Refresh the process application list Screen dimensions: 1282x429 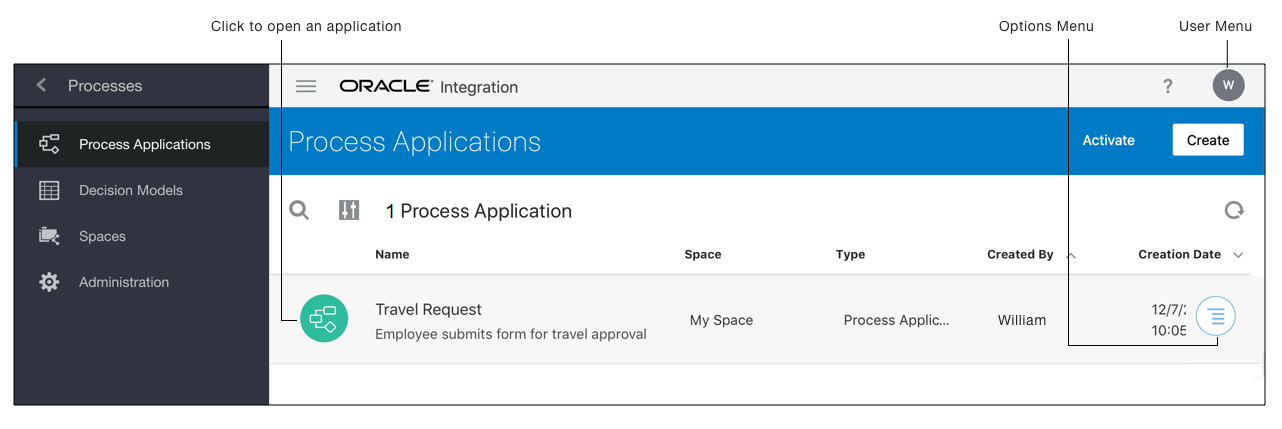(1235, 210)
